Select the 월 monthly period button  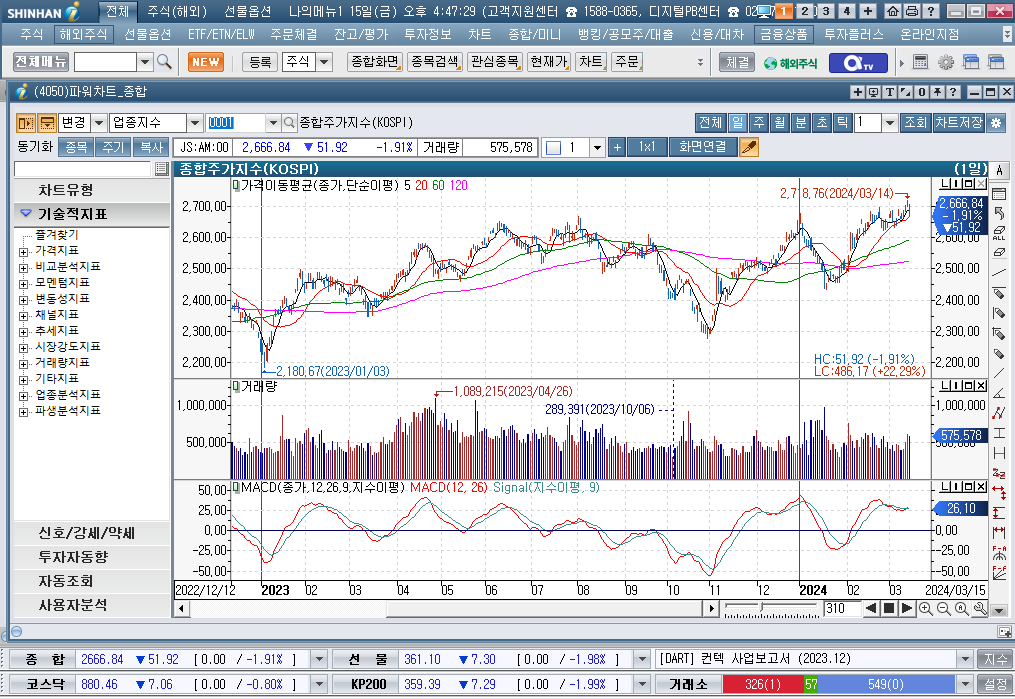pyautogui.click(x=779, y=122)
